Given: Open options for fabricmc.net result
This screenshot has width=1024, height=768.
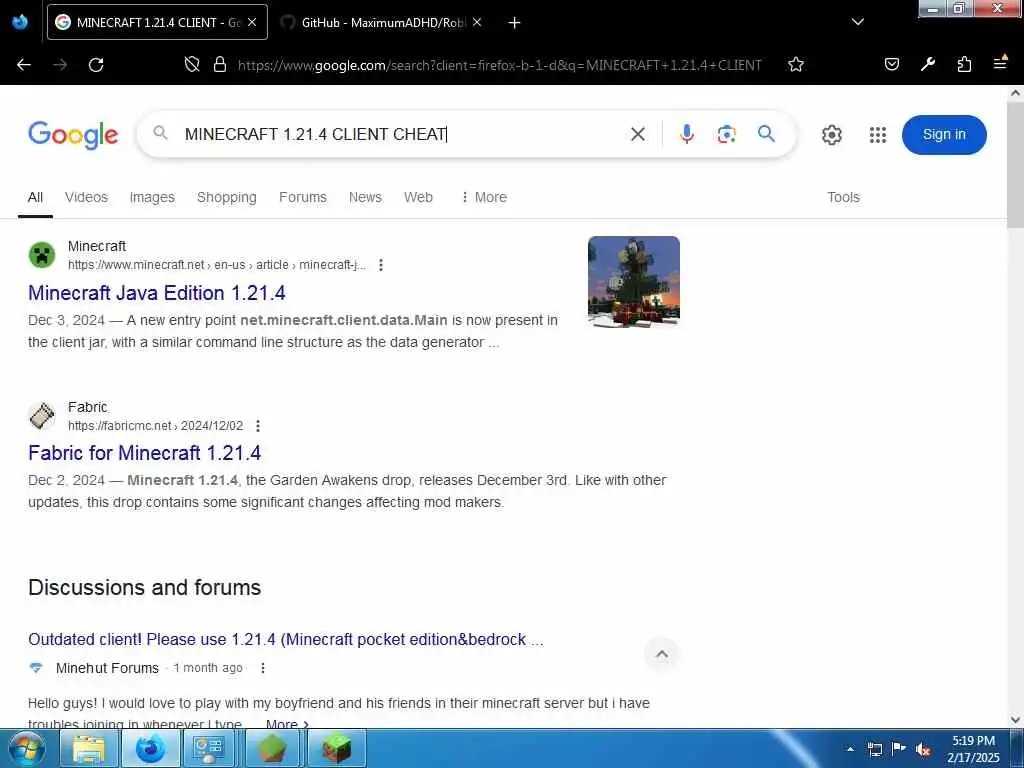Looking at the screenshot, I should (258, 426).
